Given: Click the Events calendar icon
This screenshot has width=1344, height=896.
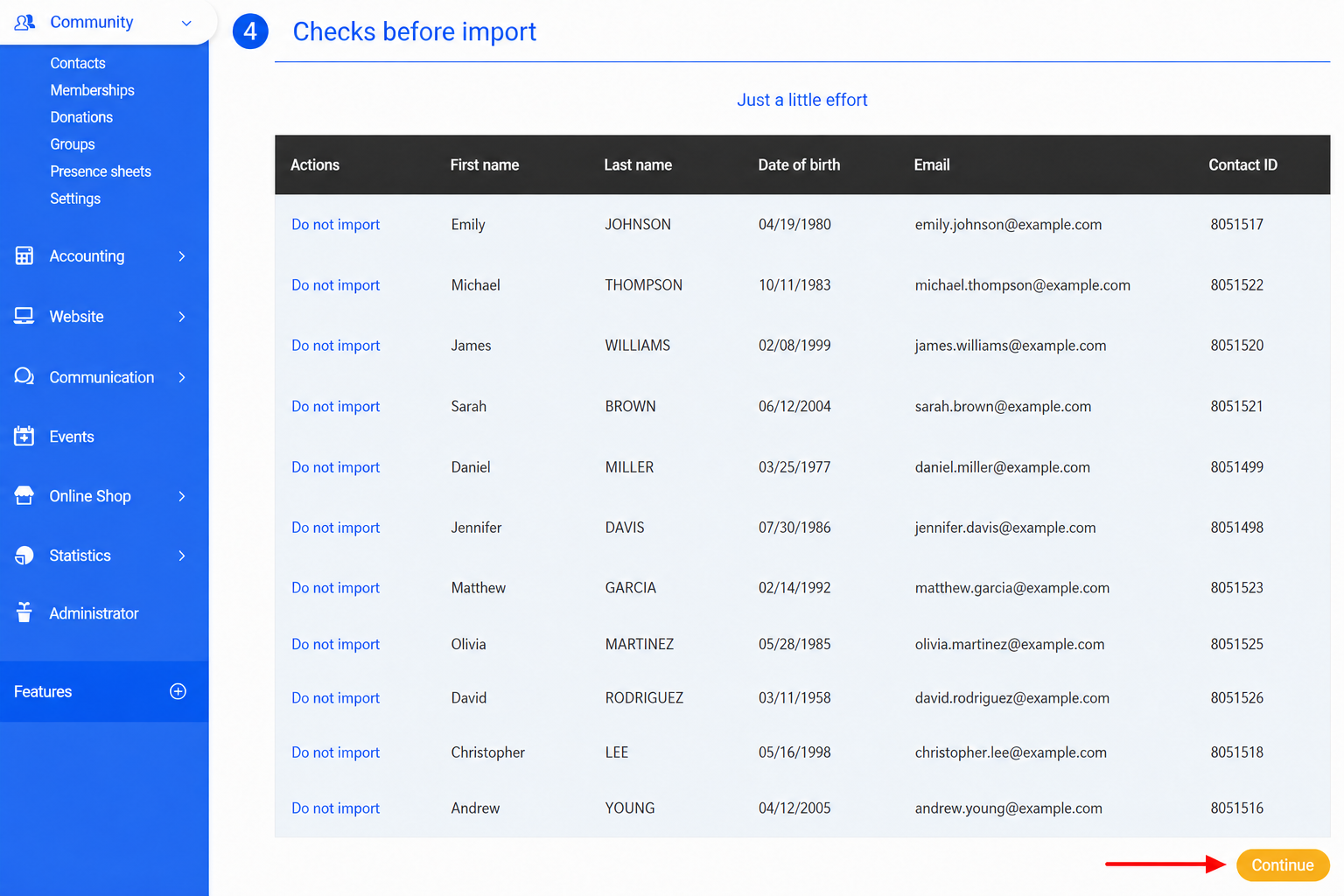Looking at the screenshot, I should pyautogui.click(x=24, y=436).
